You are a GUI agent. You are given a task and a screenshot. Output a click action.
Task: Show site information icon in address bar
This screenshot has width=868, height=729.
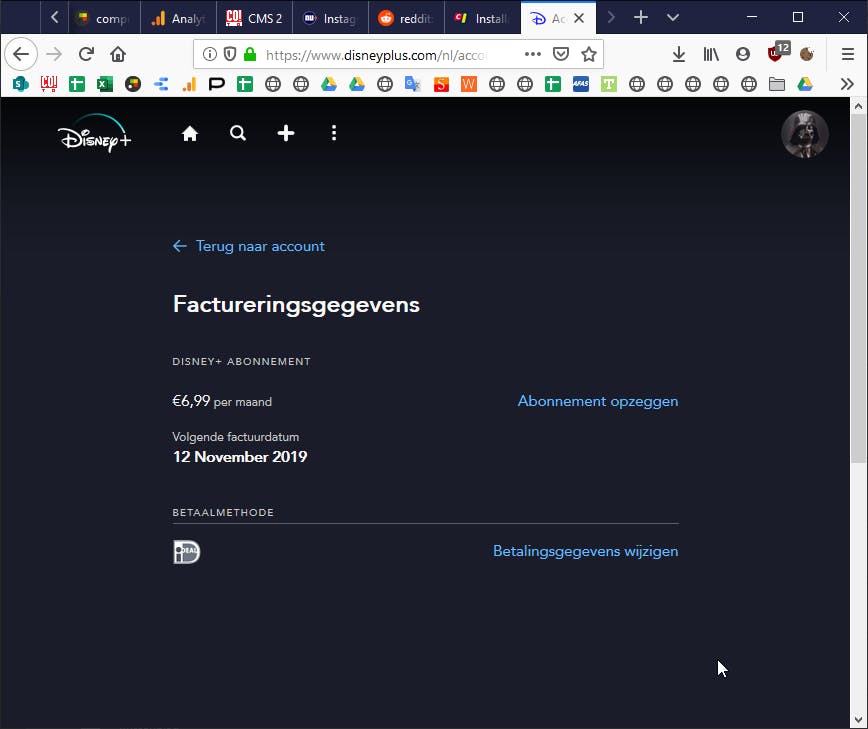(x=209, y=54)
